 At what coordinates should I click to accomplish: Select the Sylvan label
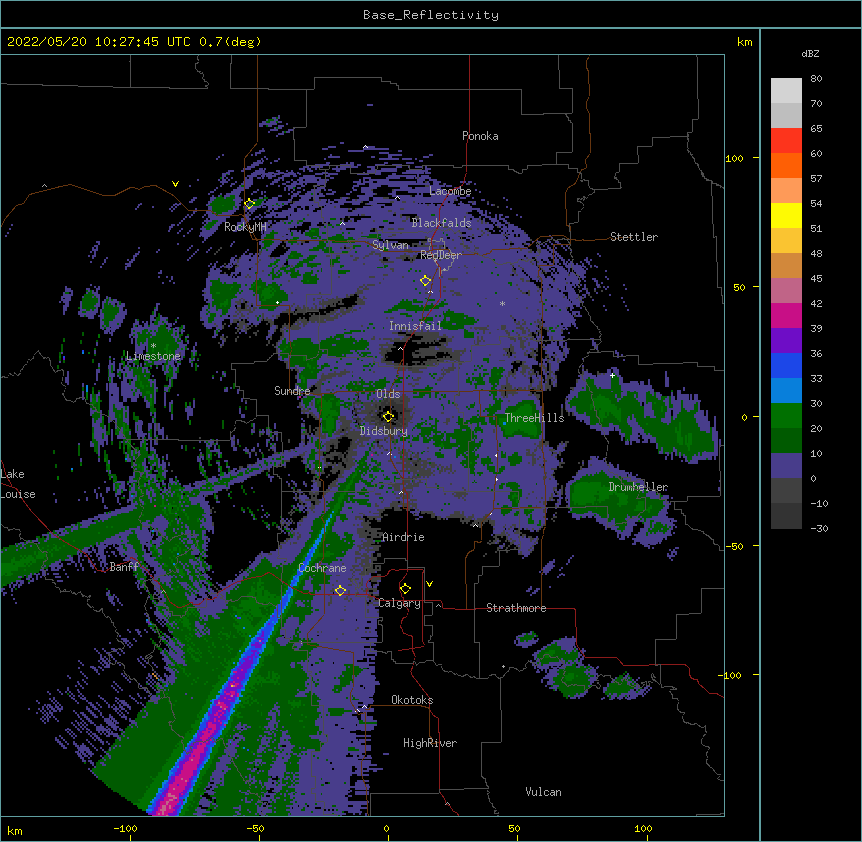(390, 245)
